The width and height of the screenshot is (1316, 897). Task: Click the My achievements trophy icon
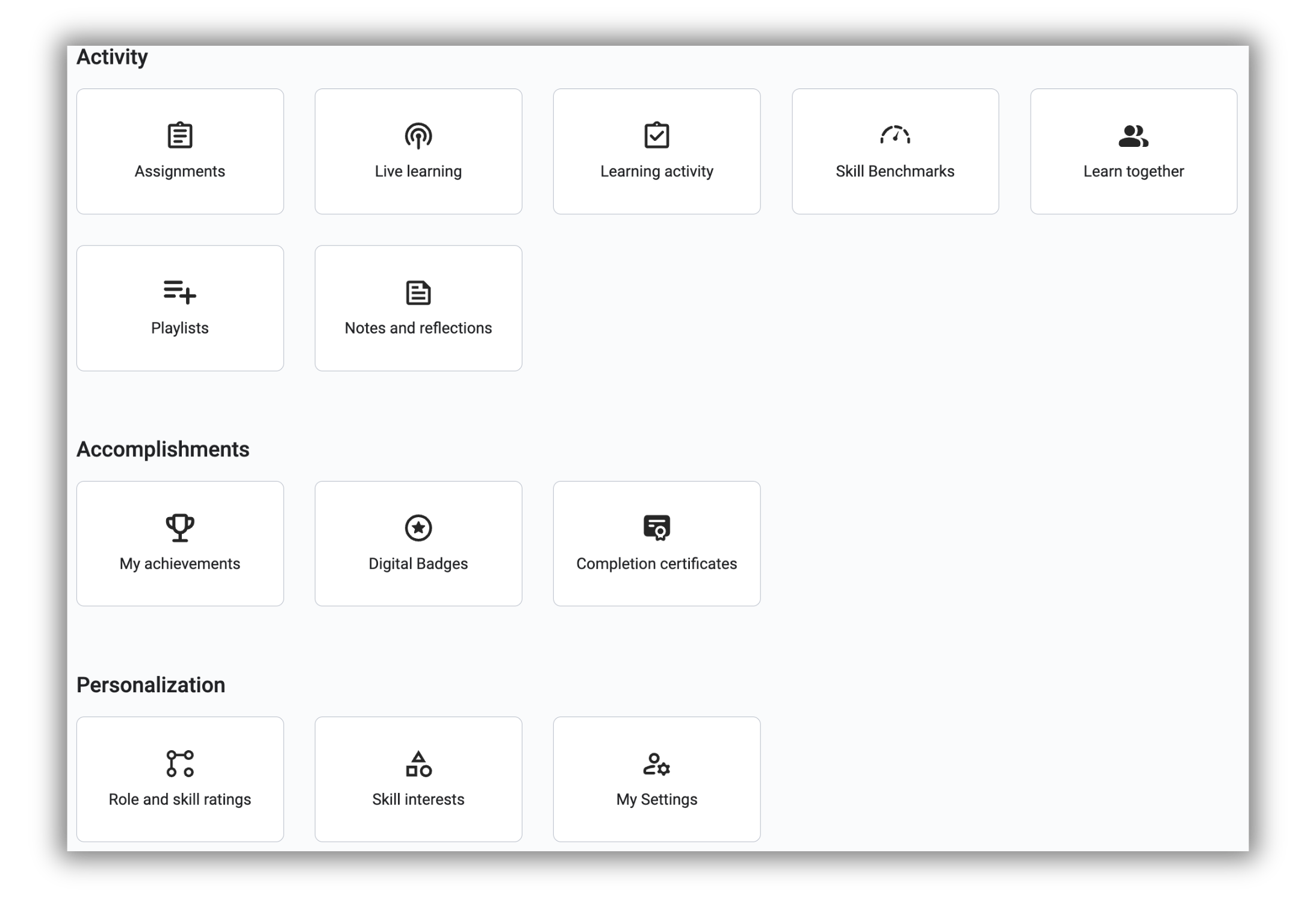179,527
